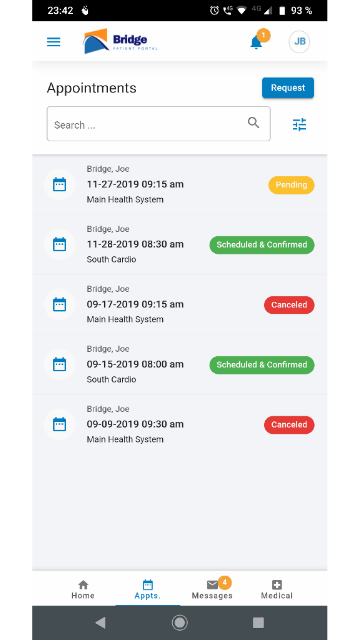
Task: Click calendar icon for 09-15-2019 appointment
Action: (60, 364)
